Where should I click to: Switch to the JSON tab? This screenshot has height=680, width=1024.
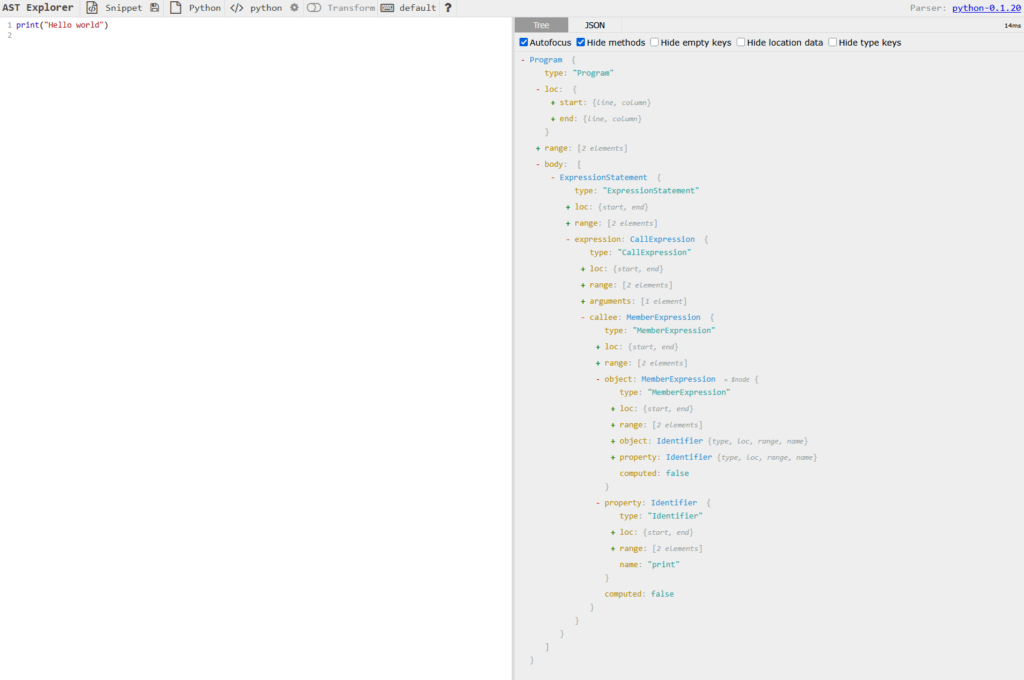[594, 25]
